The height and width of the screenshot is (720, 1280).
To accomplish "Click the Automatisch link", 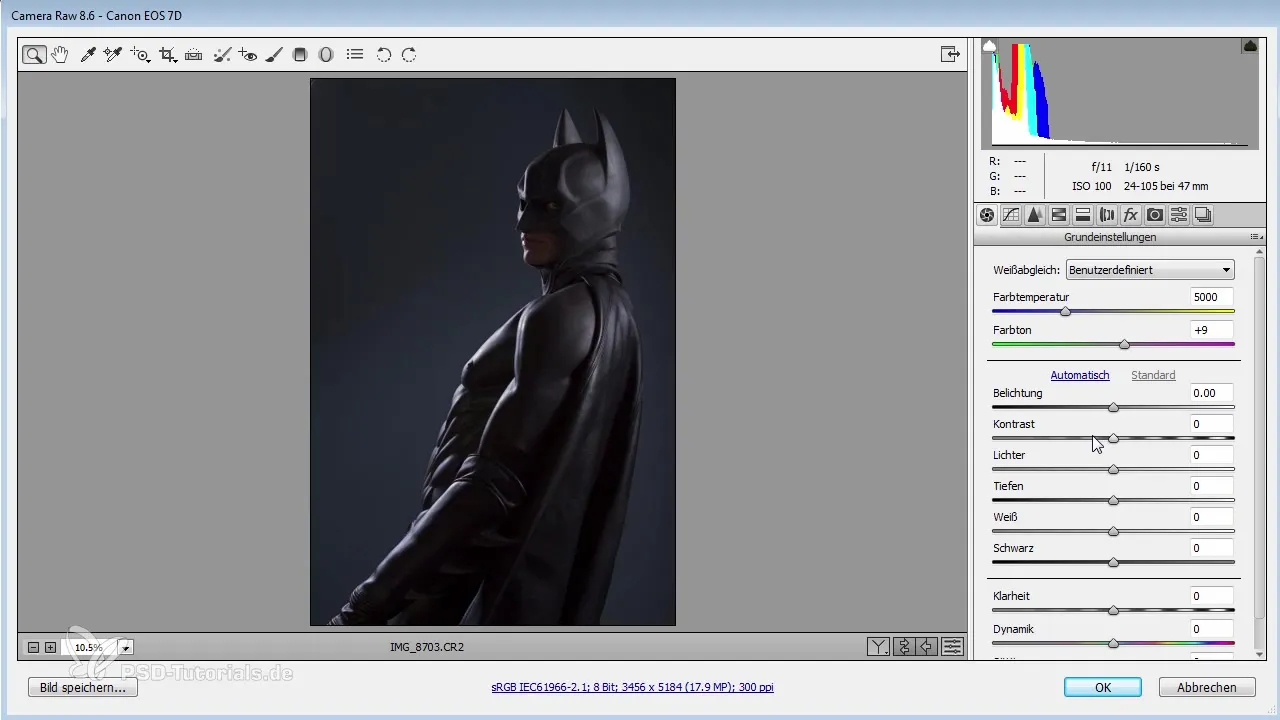I will 1080,375.
